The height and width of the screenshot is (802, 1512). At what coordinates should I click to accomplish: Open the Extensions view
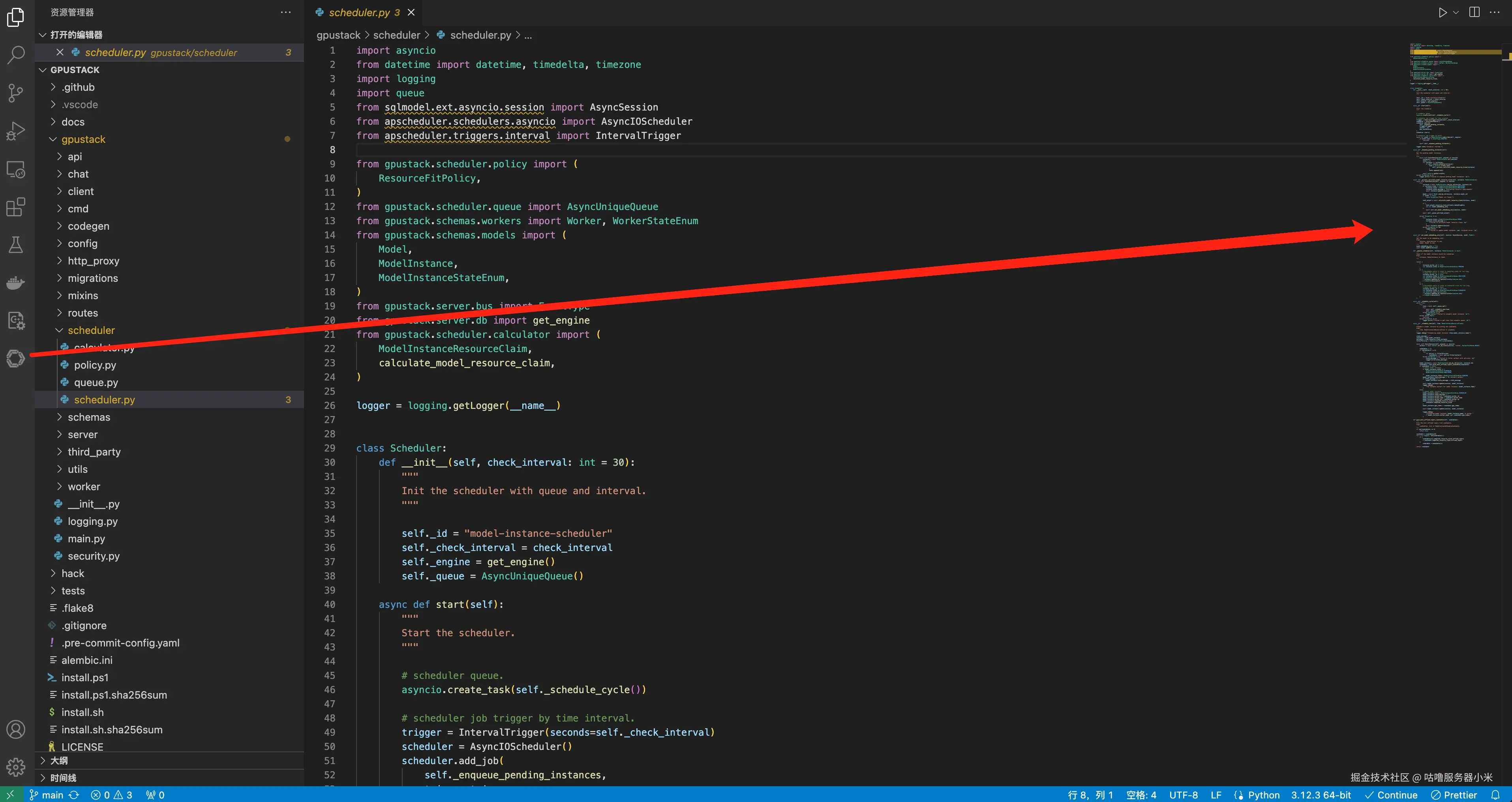(x=16, y=207)
